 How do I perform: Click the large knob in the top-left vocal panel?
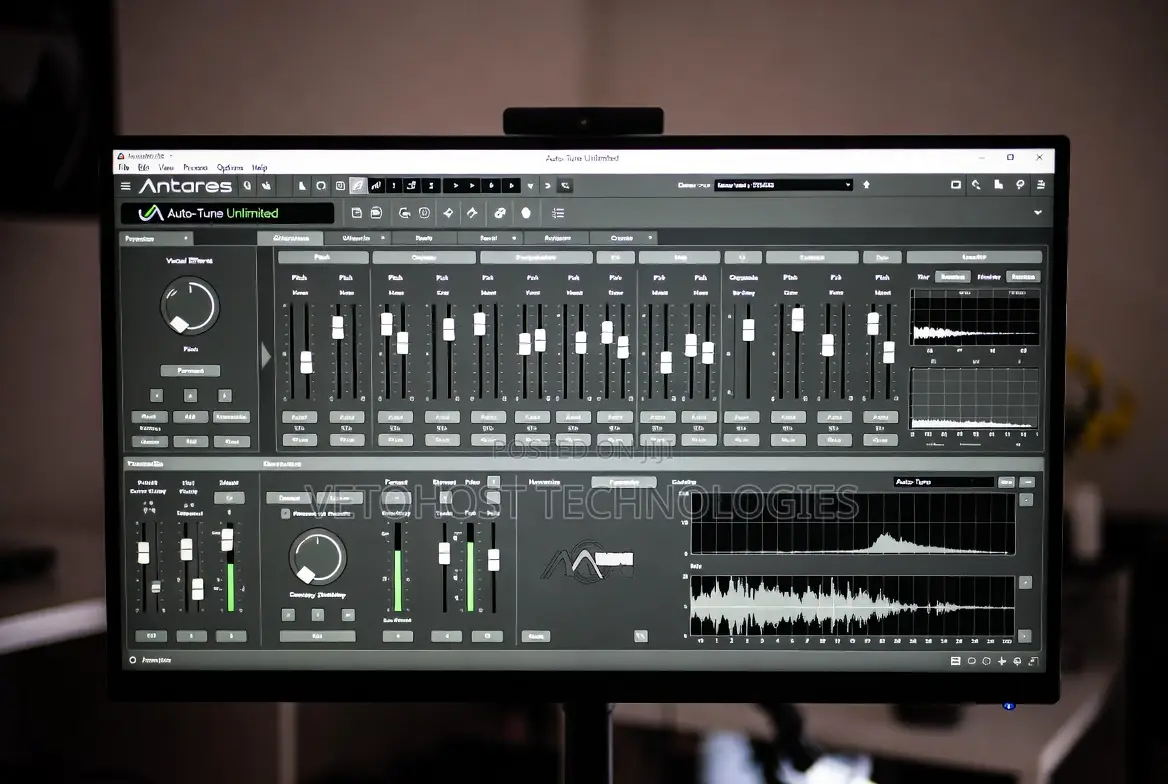pyautogui.click(x=189, y=306)
